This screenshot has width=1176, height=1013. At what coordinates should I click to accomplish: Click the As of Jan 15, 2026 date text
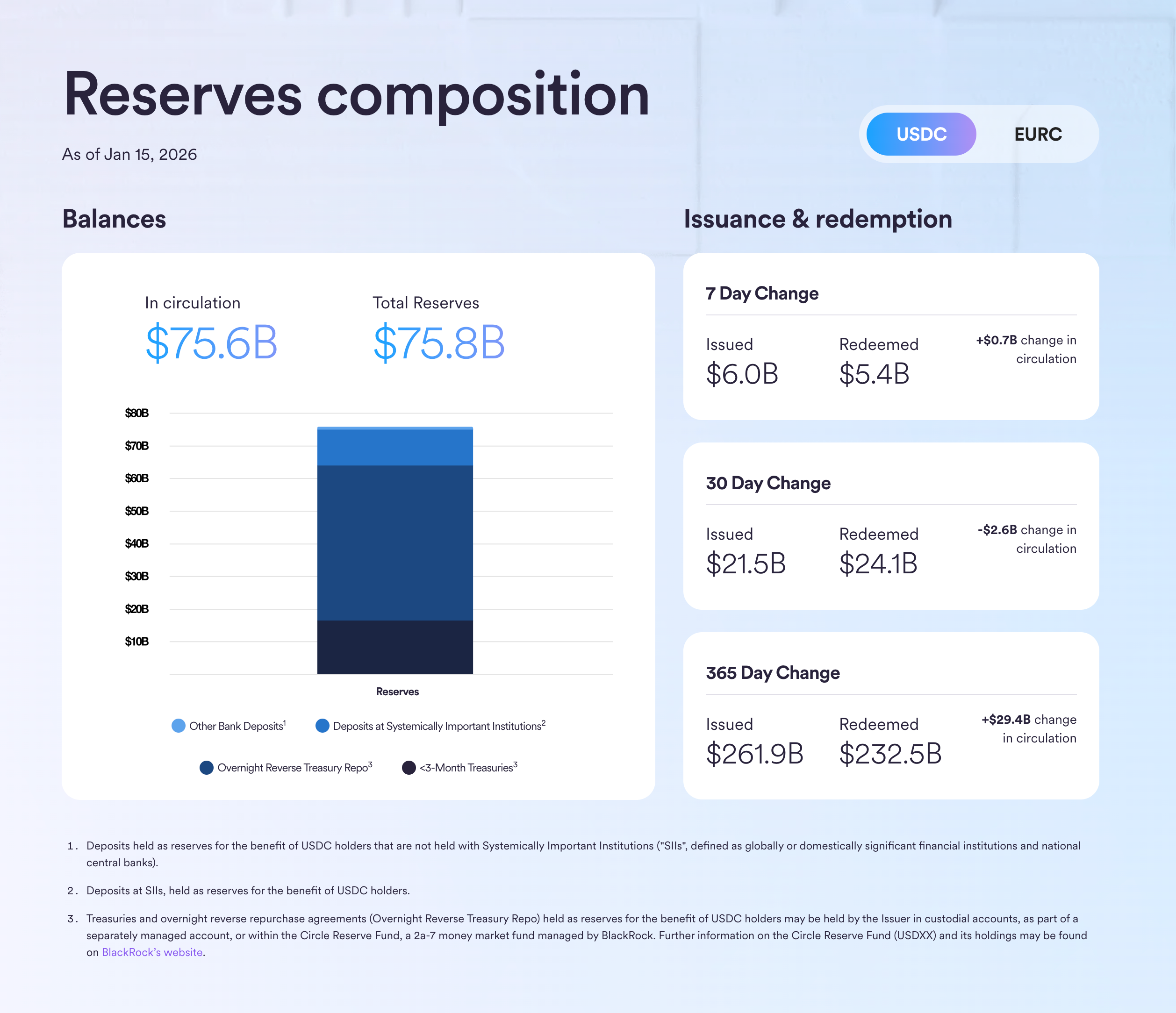[129, 154]
